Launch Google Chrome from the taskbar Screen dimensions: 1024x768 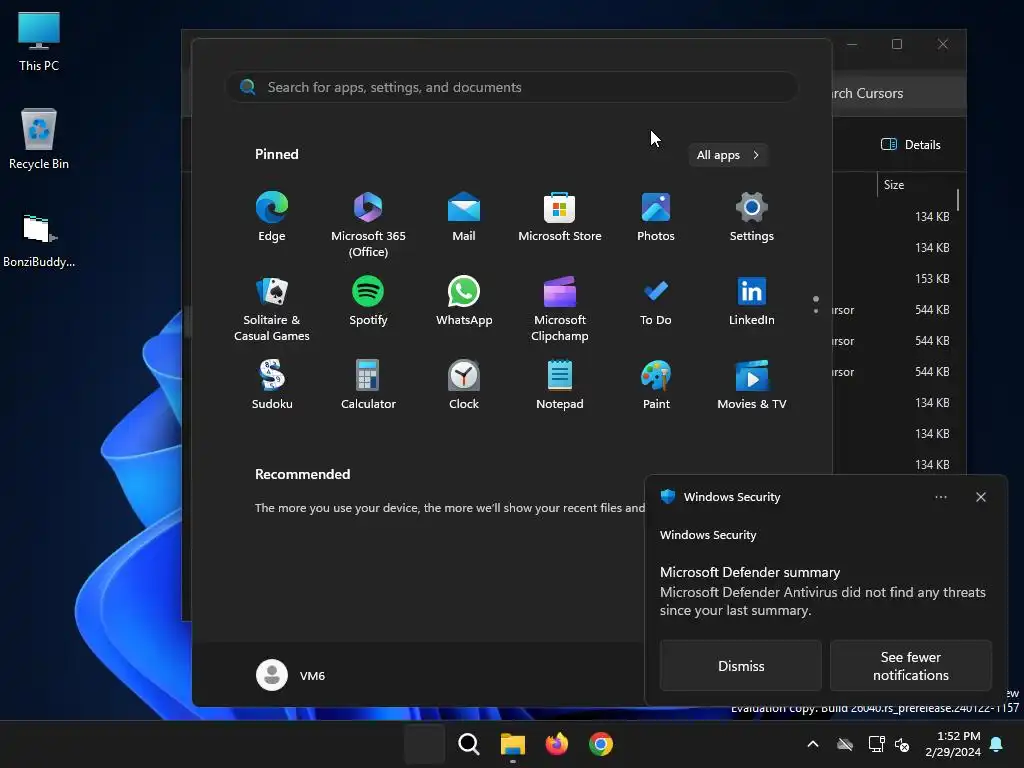click(x=601, y=744)
